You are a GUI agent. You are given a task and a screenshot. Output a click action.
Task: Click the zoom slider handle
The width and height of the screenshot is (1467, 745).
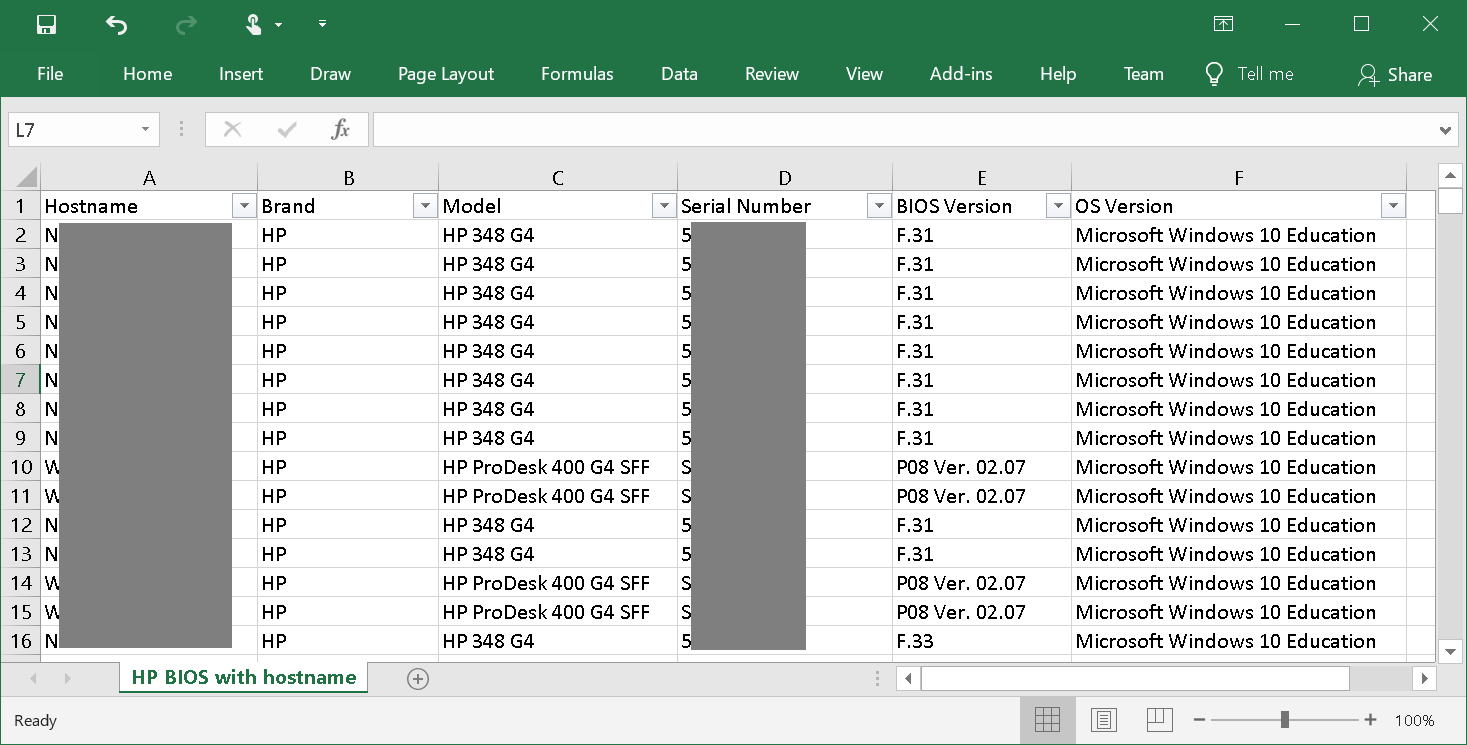1285,720
